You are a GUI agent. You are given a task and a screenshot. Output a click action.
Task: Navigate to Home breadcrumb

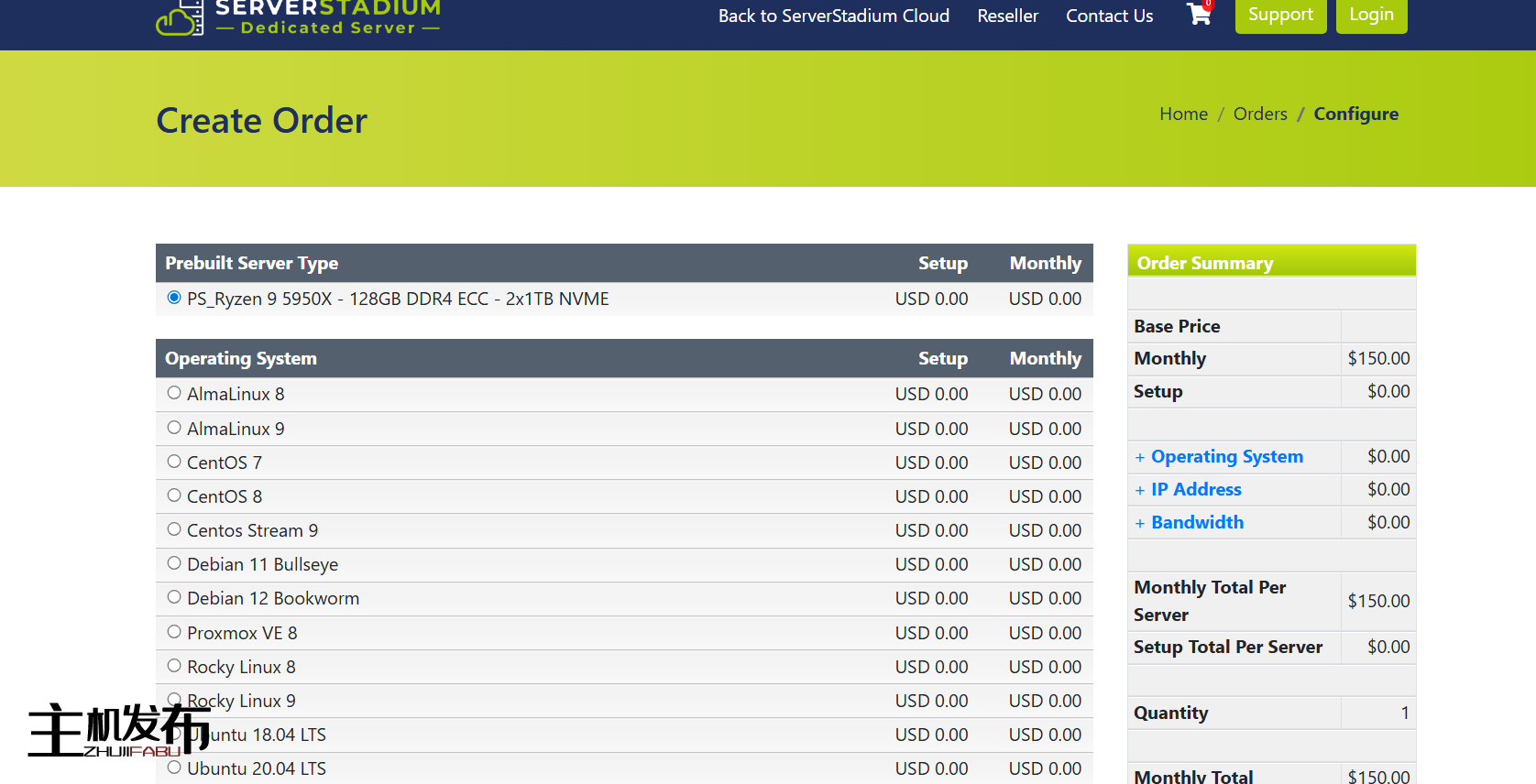(1183, 114)
